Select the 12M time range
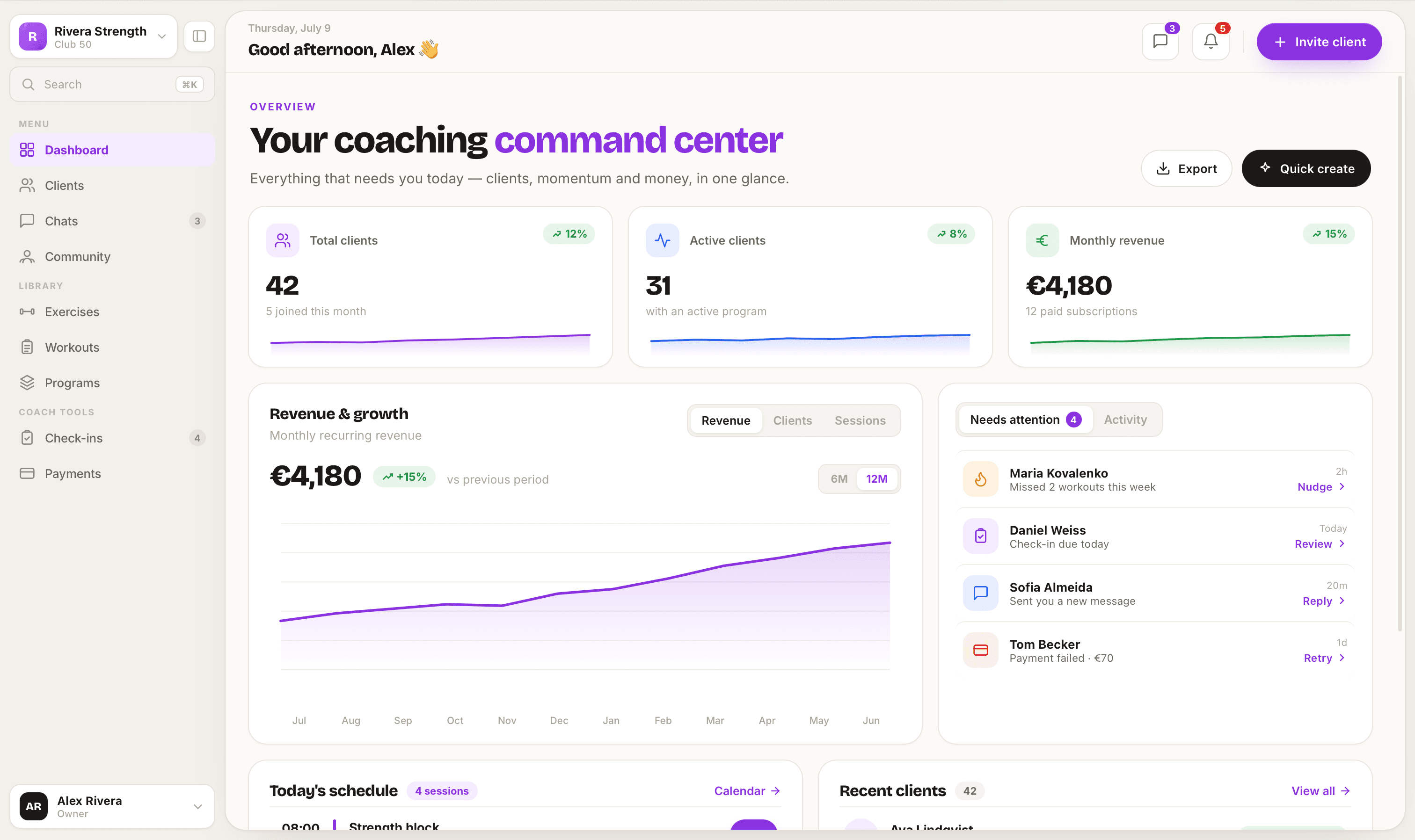The width and height of the screenshot is (1415, 840). (876, 479)
